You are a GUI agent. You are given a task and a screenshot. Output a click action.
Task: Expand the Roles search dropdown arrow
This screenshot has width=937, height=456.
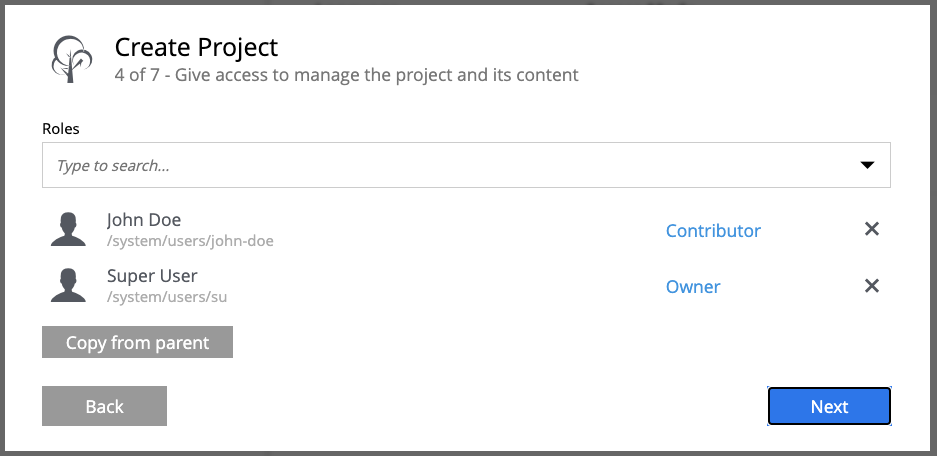click(x=867, y=165)
